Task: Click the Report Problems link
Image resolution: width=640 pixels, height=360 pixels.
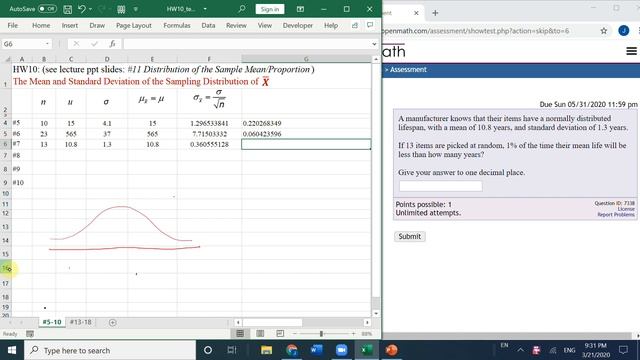Action: coord(616,215)
